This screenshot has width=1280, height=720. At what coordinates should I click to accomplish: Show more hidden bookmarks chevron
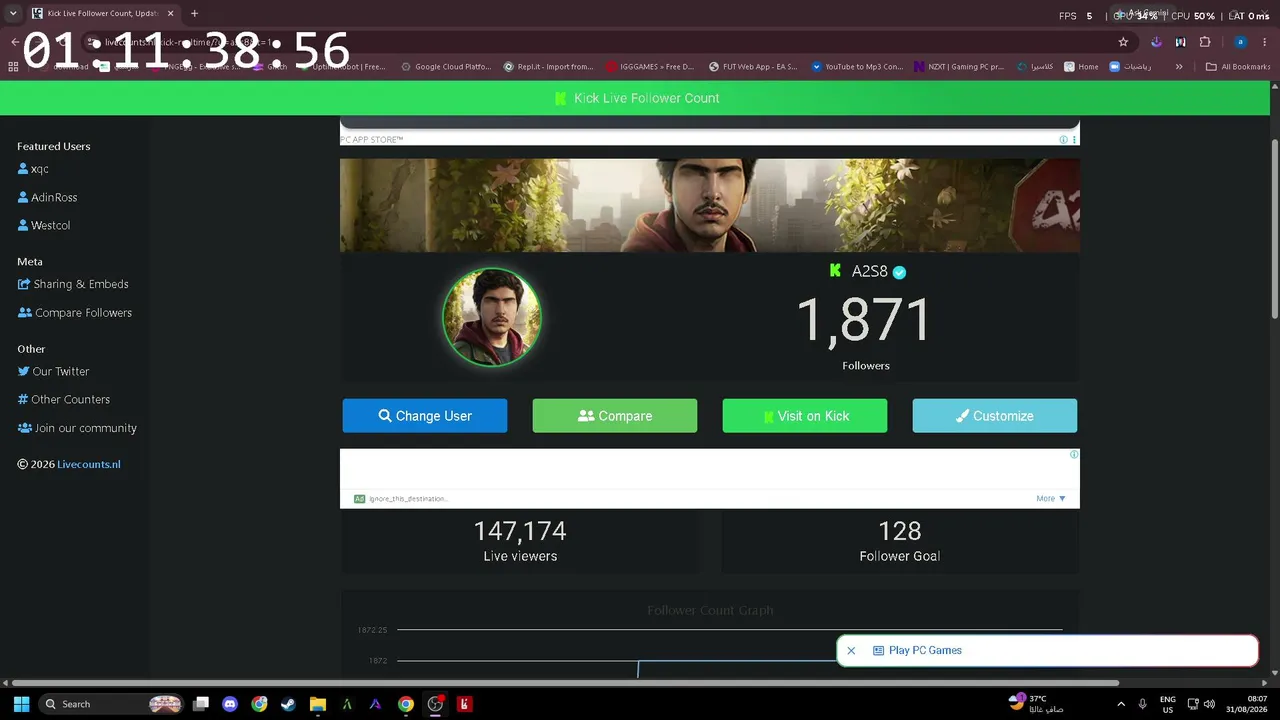[x=1179, y=67]
